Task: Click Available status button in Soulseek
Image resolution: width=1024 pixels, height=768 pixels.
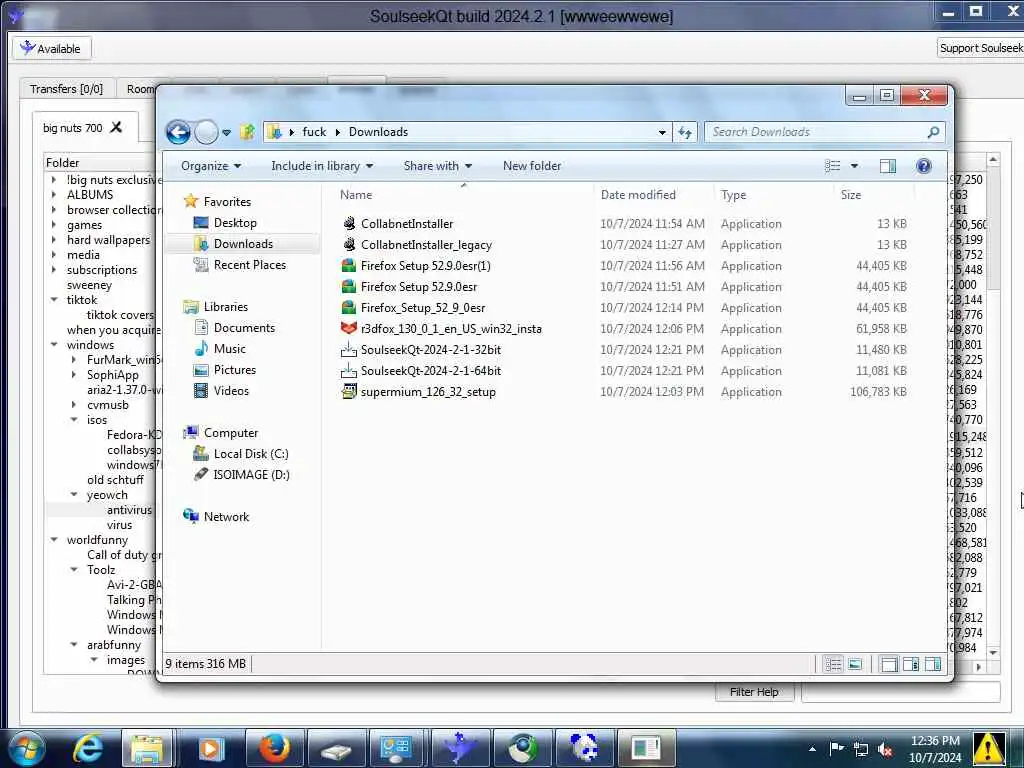Action: (x=52, y=48)
